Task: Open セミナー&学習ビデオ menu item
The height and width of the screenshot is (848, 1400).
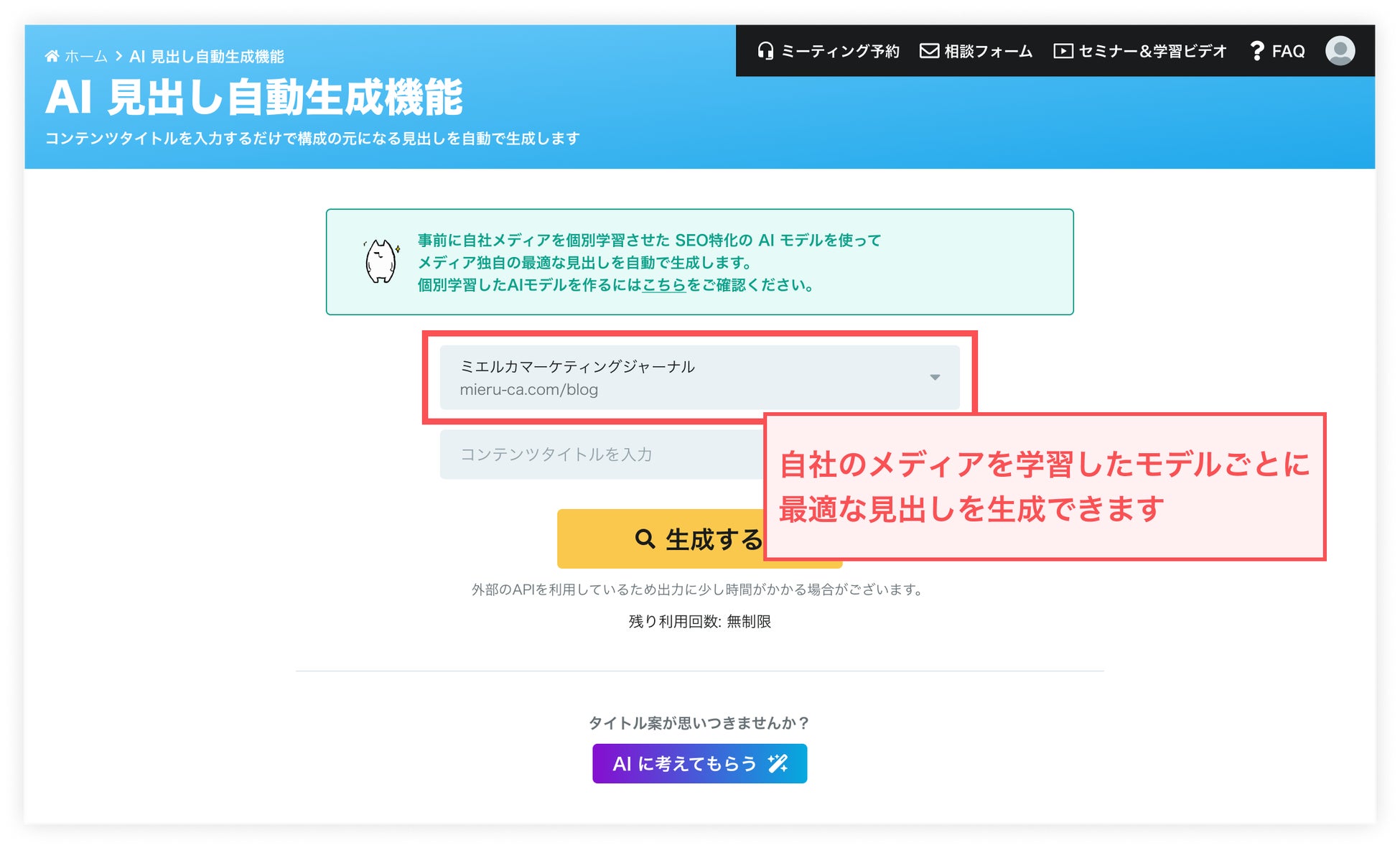Action: (x=1152, y=51)
